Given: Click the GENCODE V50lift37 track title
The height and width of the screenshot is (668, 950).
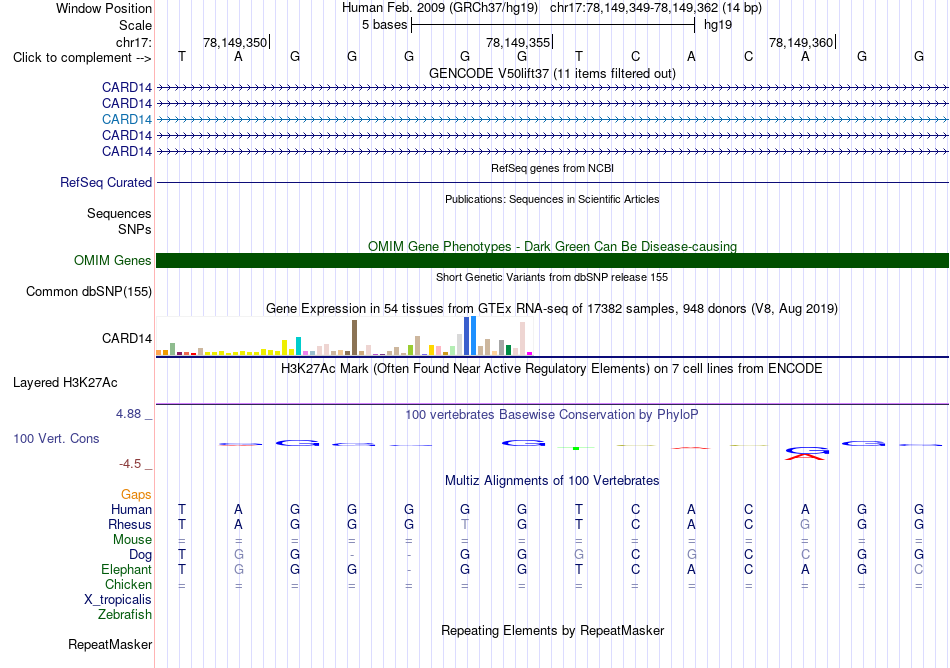Looking at the screenshot, I should [552, 73].
